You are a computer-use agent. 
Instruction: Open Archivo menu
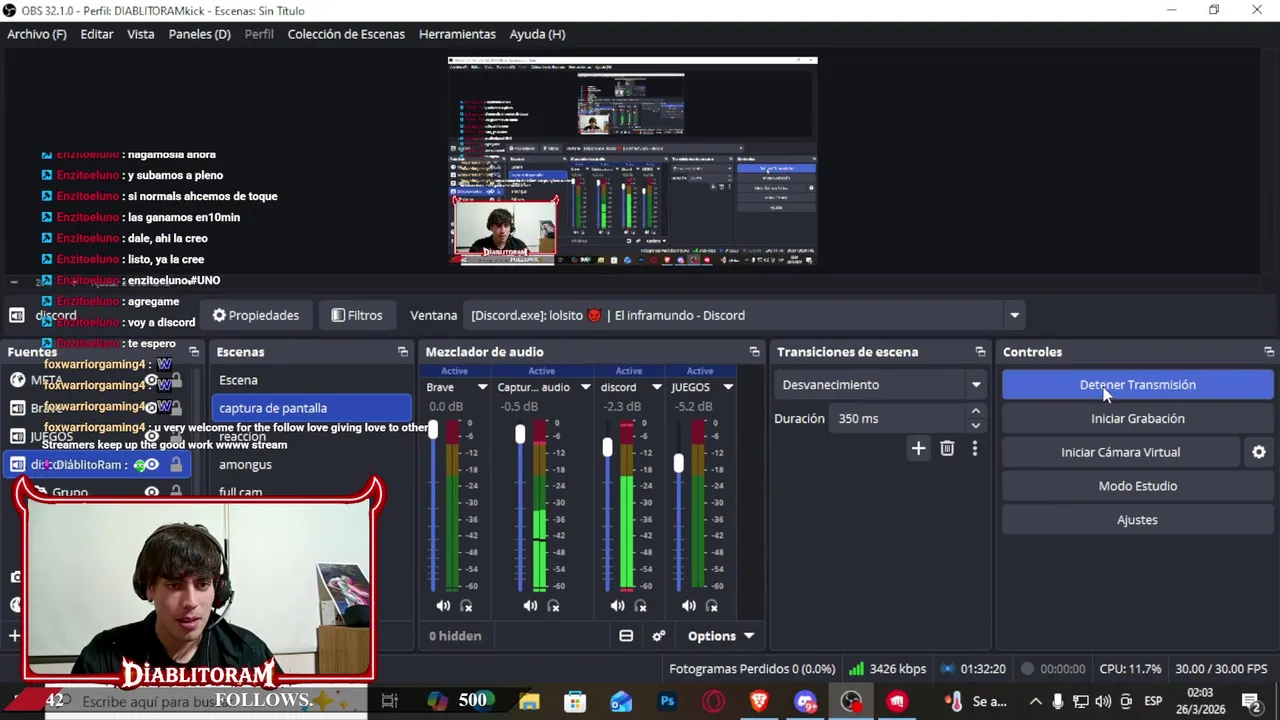[37, 34]
